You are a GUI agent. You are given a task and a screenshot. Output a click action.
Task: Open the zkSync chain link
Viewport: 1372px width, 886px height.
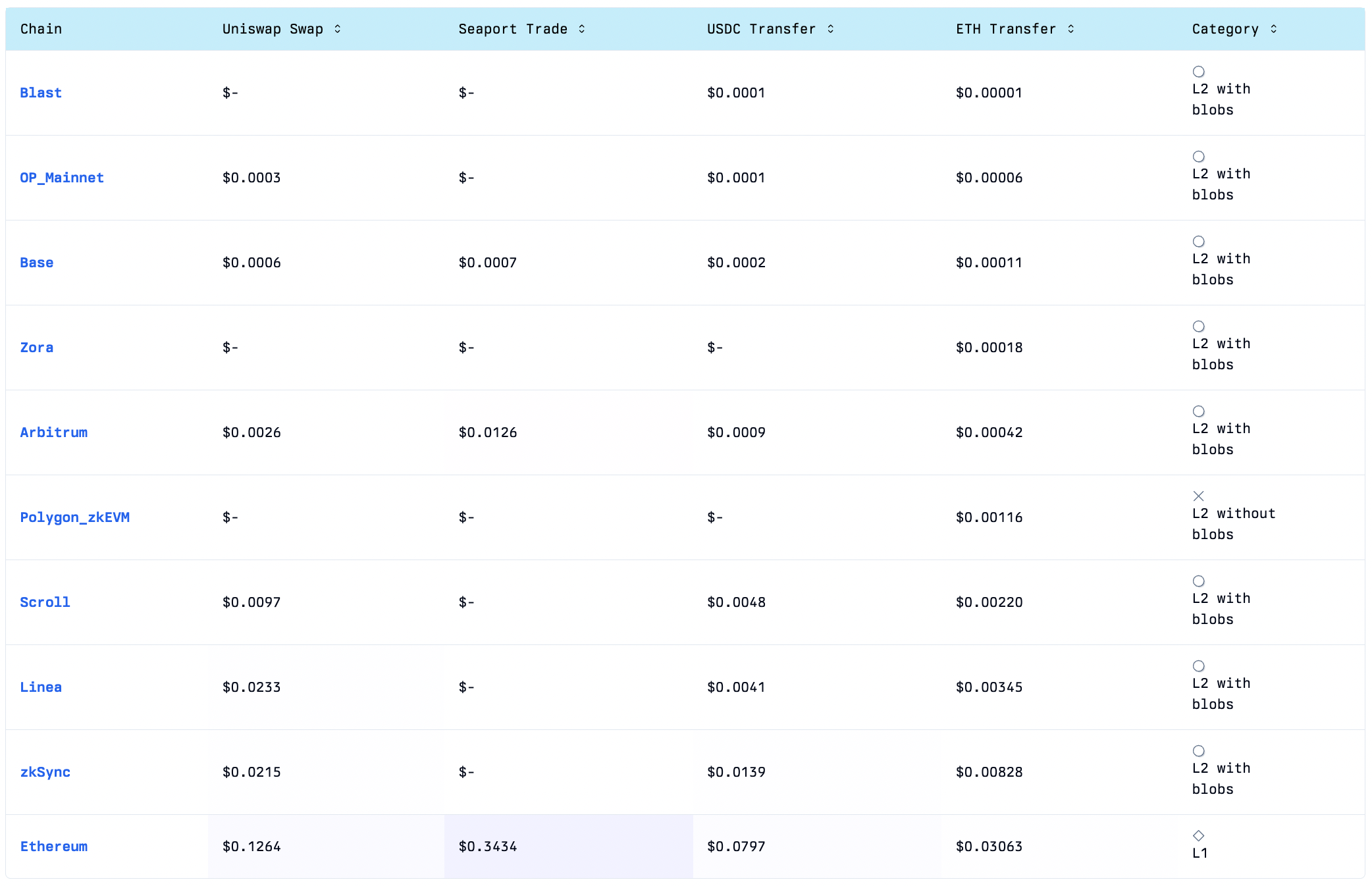click(45, 772)
